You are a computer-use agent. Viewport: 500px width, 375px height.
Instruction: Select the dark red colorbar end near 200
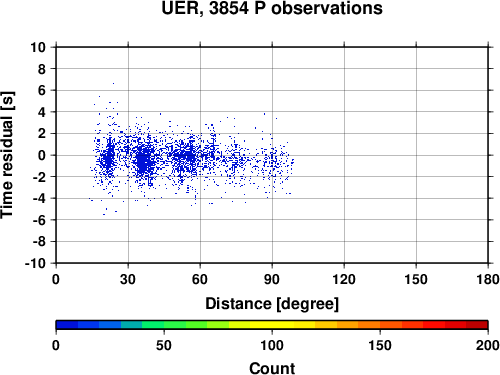pos(477,325)
